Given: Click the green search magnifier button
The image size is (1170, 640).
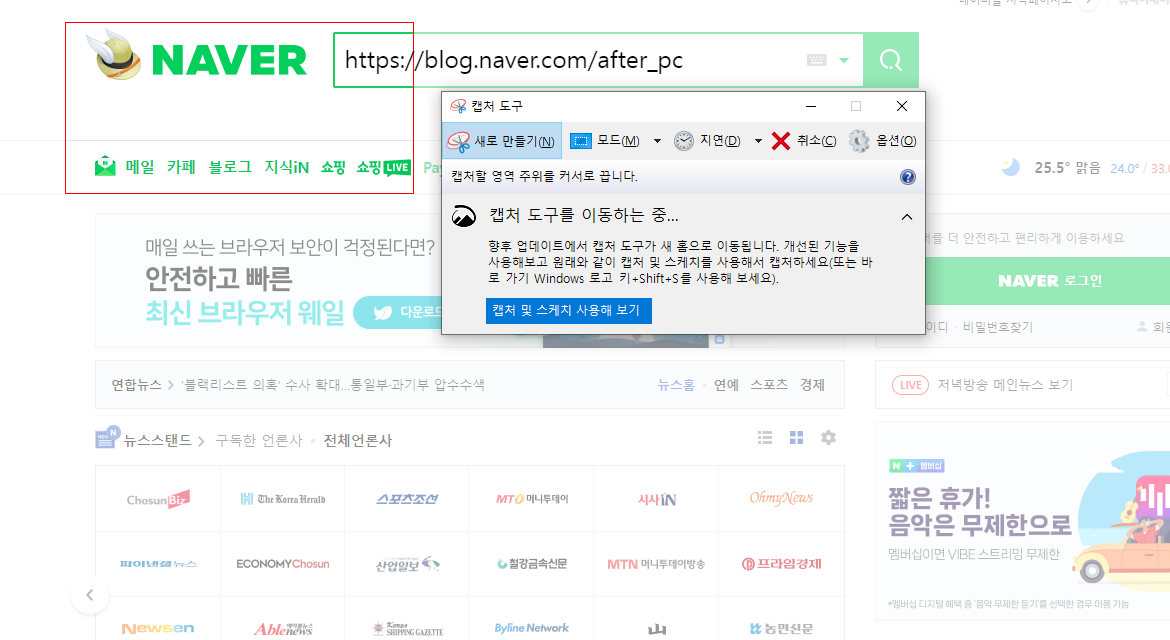Looking at the screenshot, I should point(890,60).
